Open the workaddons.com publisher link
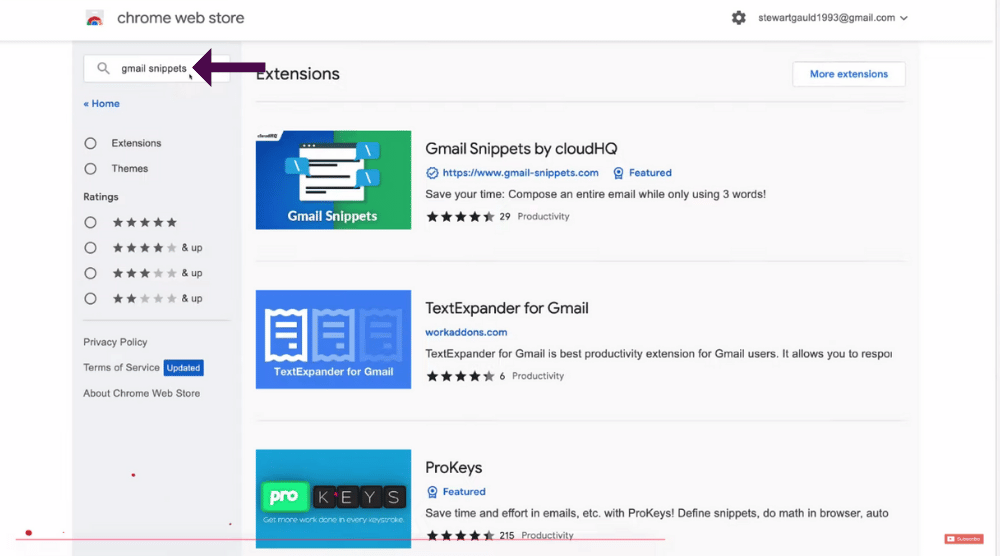1000x556 pixels. [x=466, y=332]
